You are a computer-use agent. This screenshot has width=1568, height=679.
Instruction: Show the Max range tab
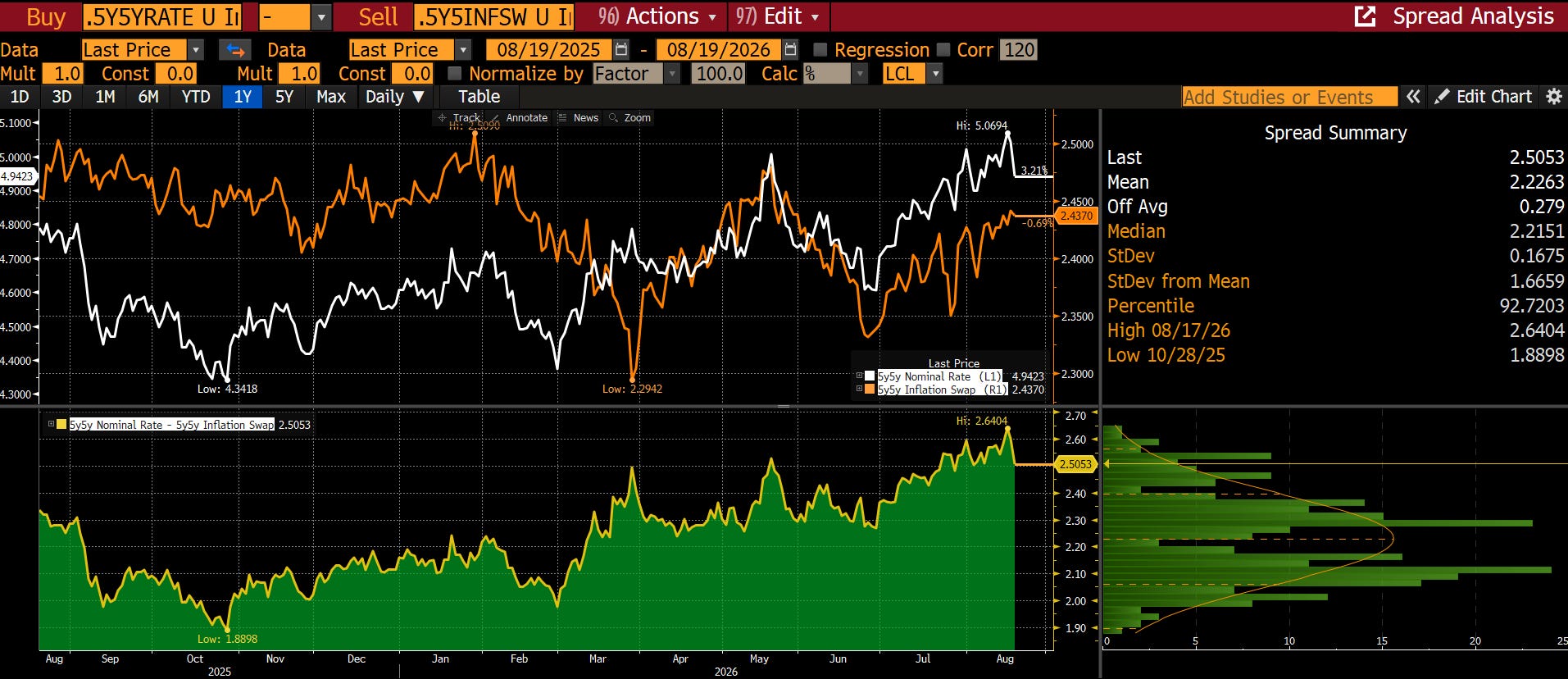coord(331,97)
